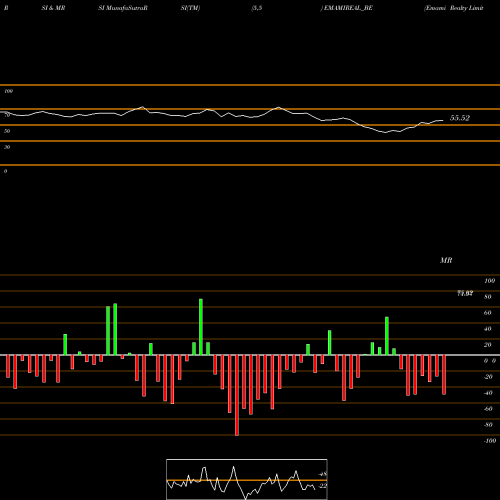Click the 40 label on MR right axis

(488, 329)
